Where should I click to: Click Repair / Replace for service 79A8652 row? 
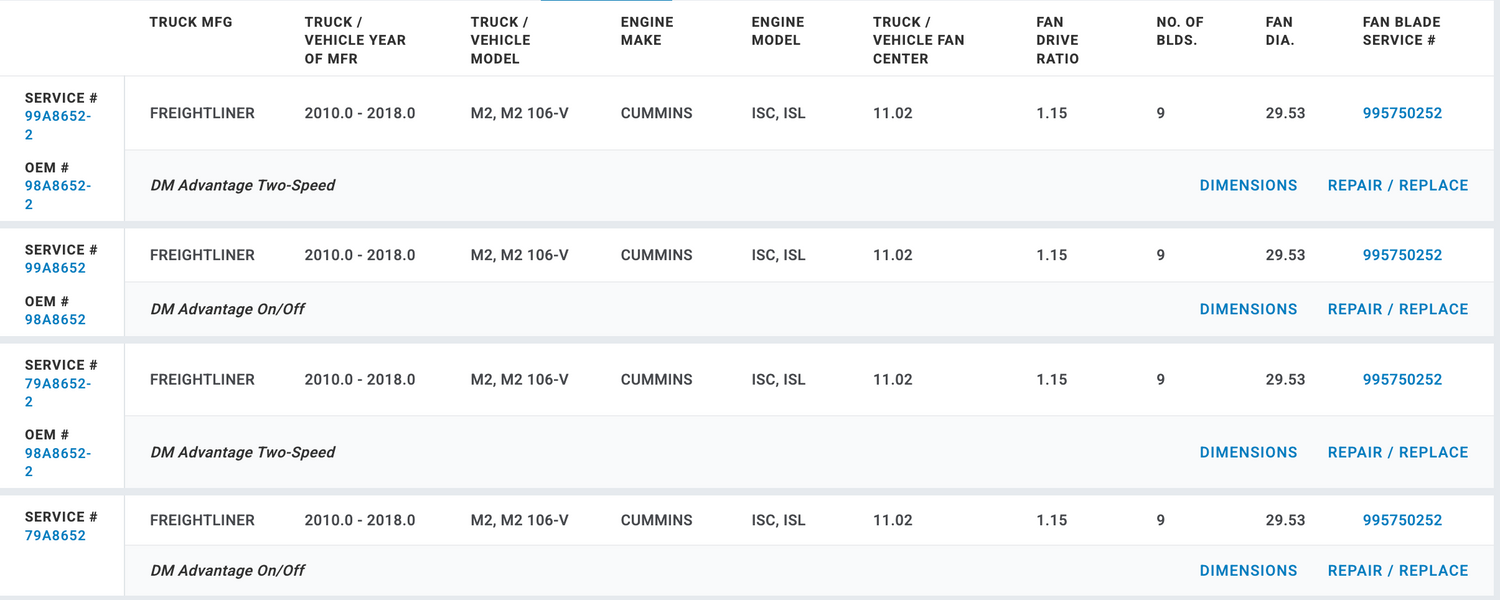(1398, 570)
